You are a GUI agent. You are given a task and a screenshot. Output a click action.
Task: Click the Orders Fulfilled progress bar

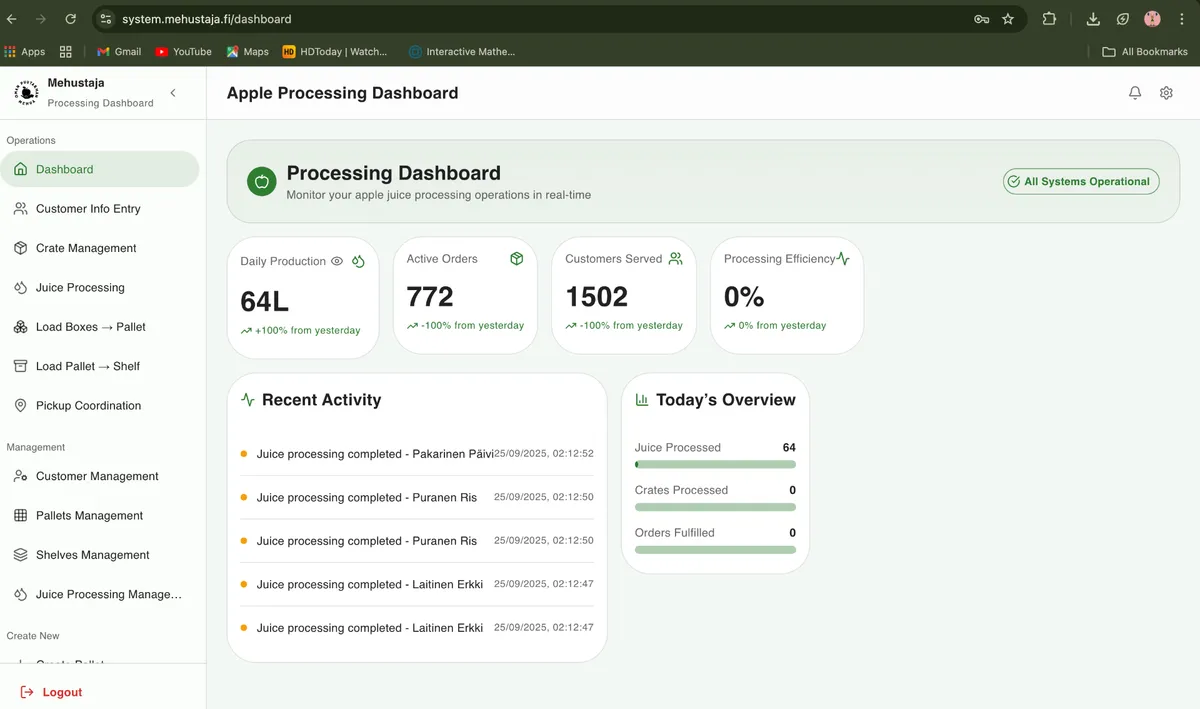[715, 550]
